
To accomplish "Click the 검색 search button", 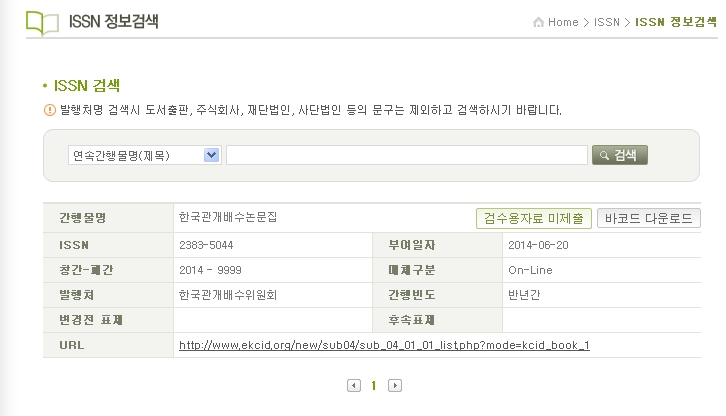I will 620,155.
